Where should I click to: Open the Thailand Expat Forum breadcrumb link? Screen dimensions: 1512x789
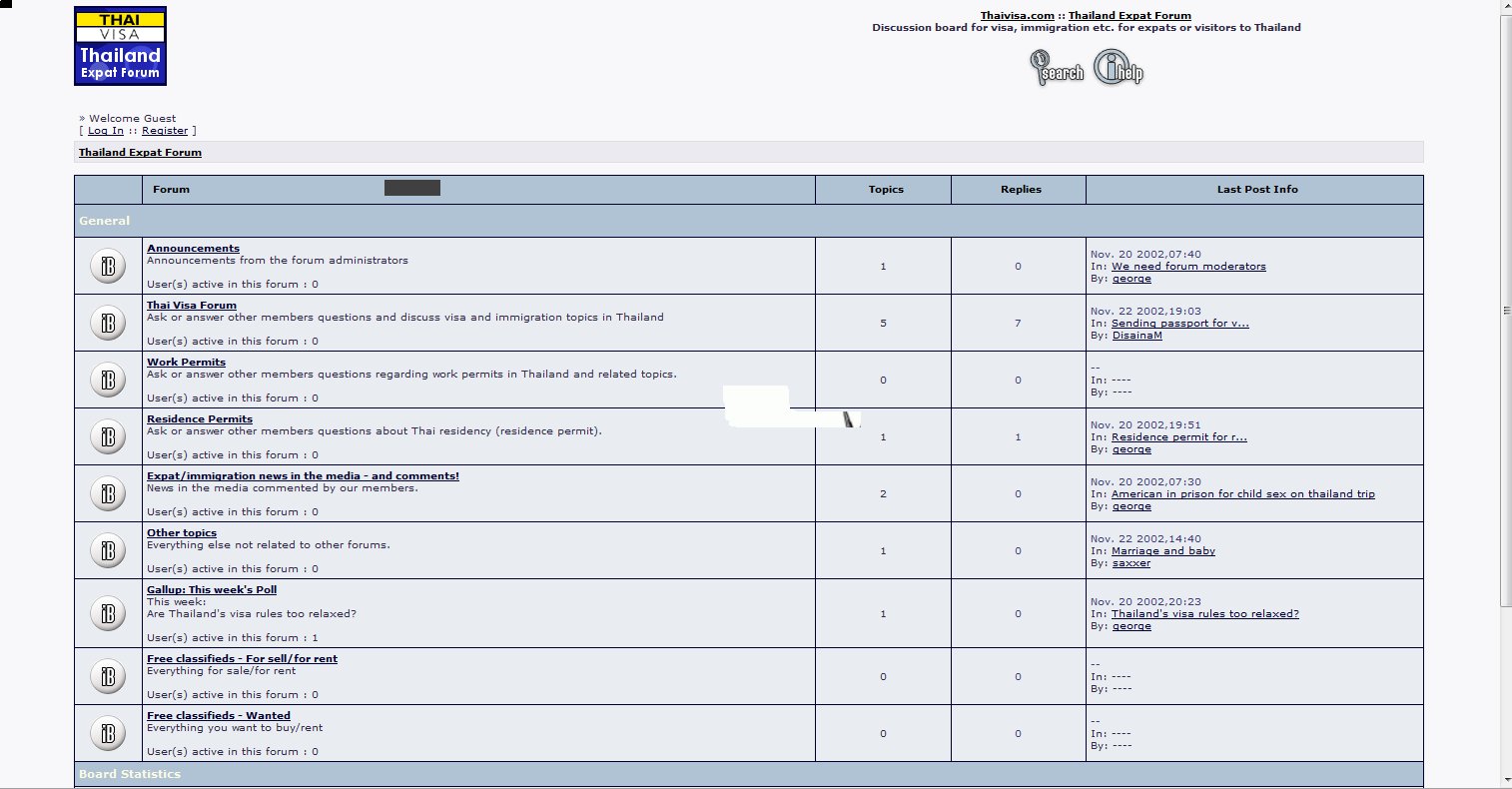pos(140,153)
